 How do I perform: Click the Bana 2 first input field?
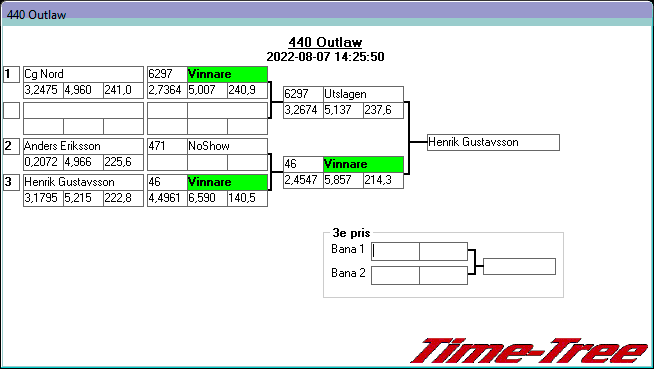[395, 276]
